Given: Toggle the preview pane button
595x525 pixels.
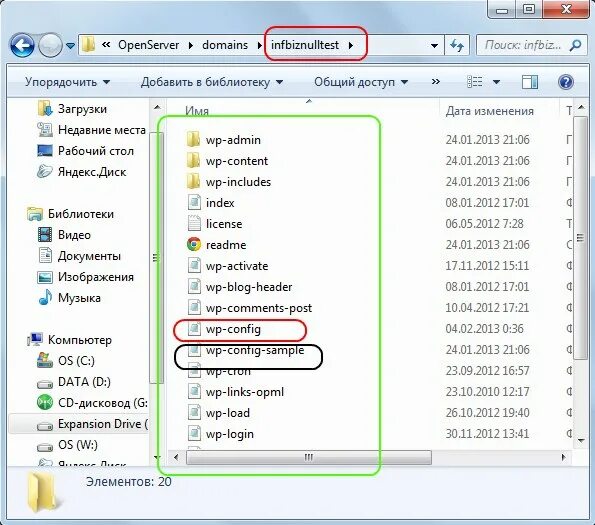Looking at the screenshot, I should click(530, 82).
